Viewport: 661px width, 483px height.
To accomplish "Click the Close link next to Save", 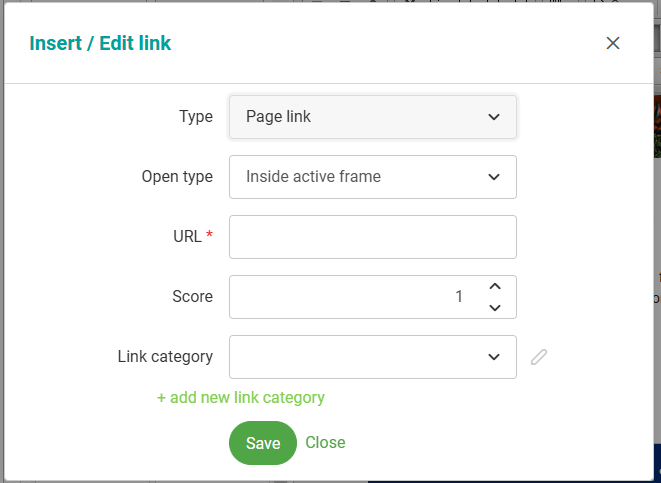I will (325, 443).
